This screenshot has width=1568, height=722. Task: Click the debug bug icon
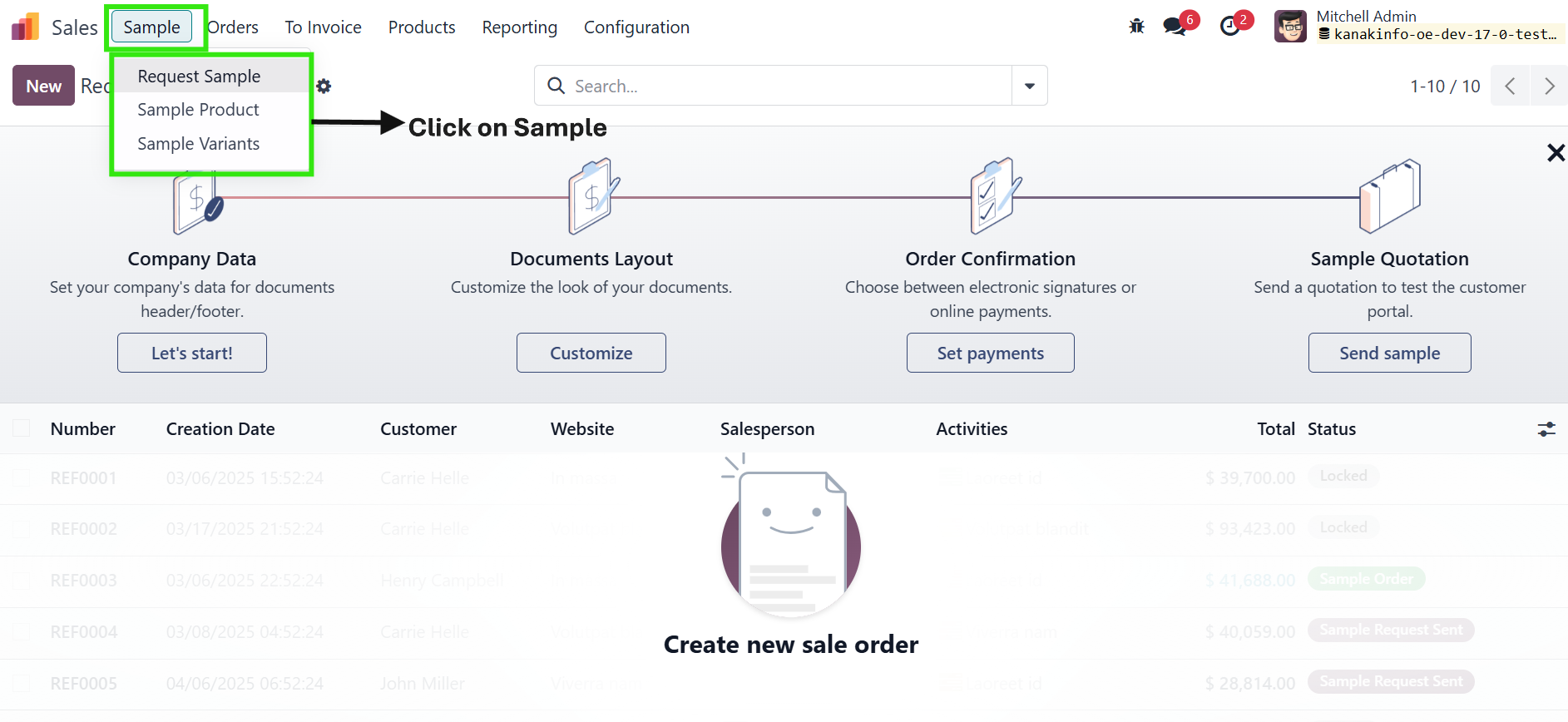click(x=1136, y=27)
